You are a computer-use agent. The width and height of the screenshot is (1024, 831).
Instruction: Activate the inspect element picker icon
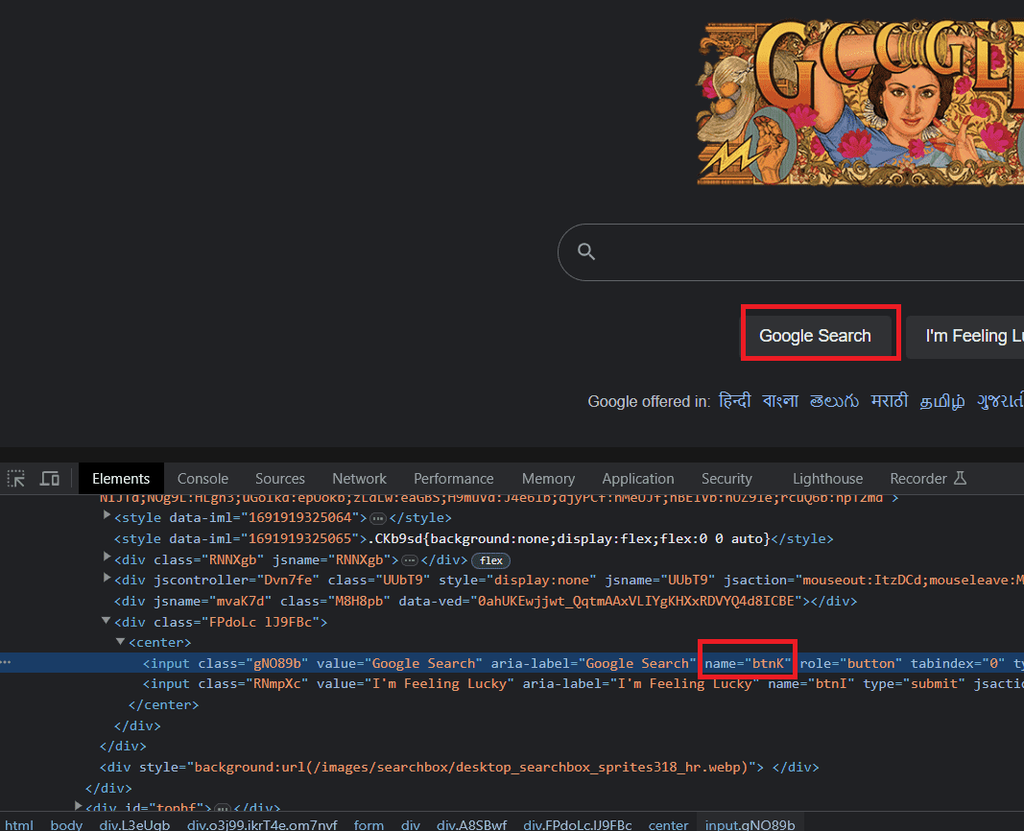click(16, 478)
